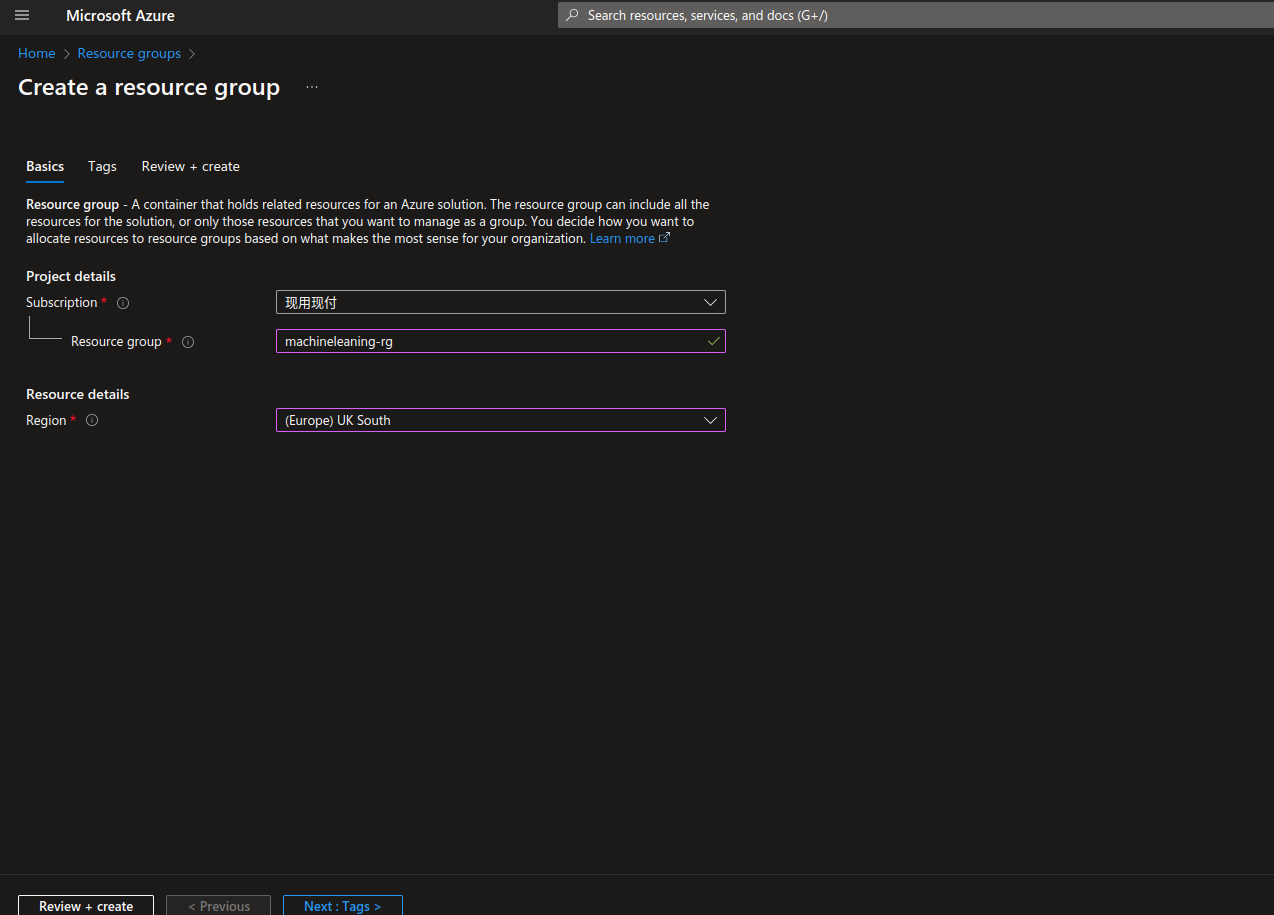1274x915 pixels.
Task: Expand the Region dropdown showing UK South
Action: click(501, 420)
